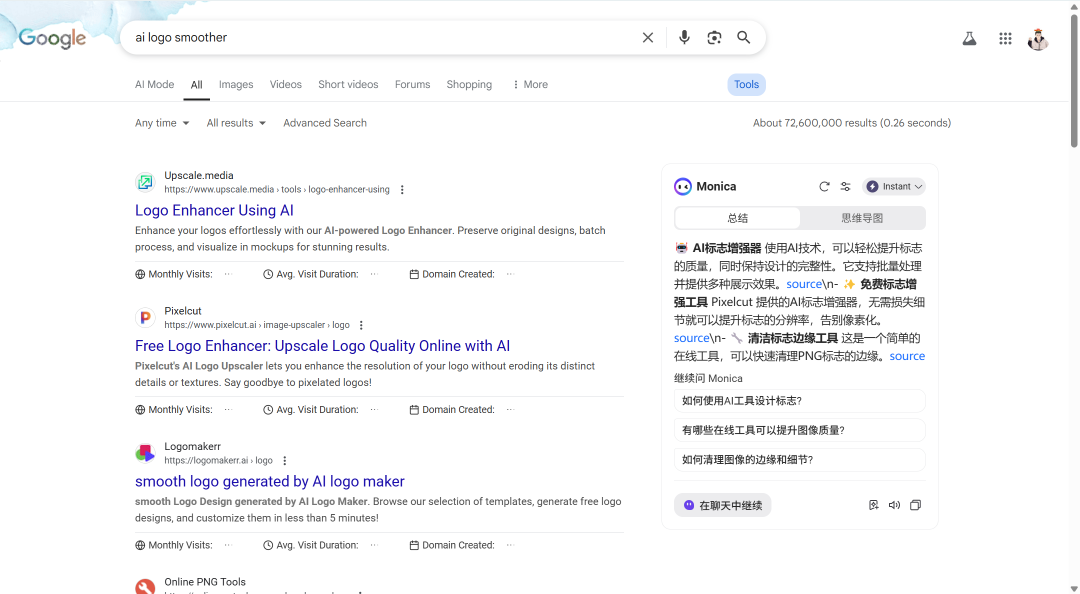1080x594 pixels.
Task: Open Free Logo Enhancer Pixelcut result
Action: click(322, 346)
